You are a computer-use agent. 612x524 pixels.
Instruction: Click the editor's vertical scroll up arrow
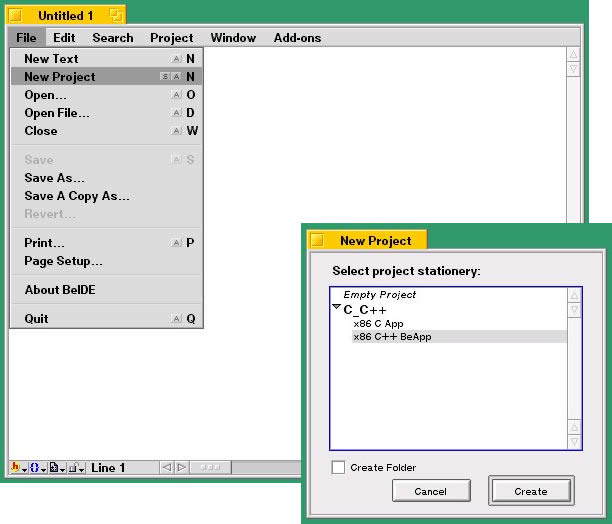coord(573,54)
